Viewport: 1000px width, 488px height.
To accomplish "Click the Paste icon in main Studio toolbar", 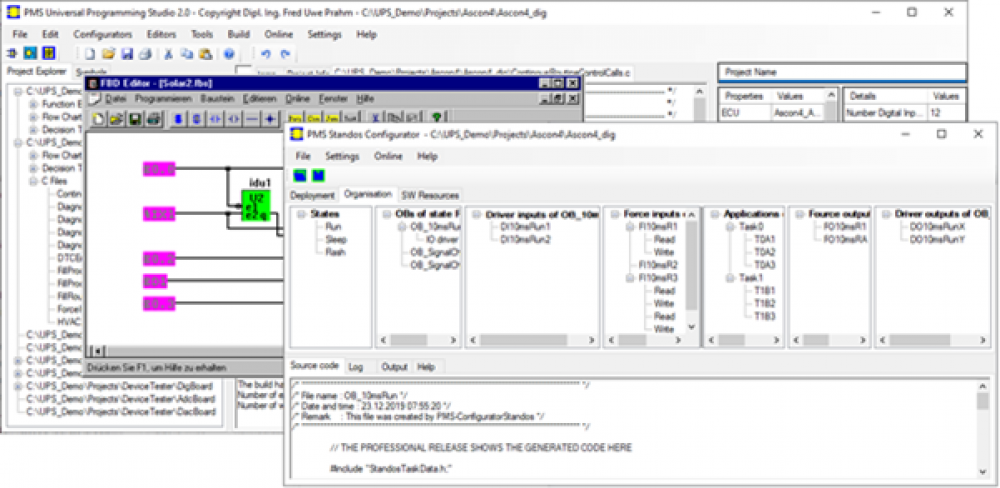I will click(x=205, y=53).
